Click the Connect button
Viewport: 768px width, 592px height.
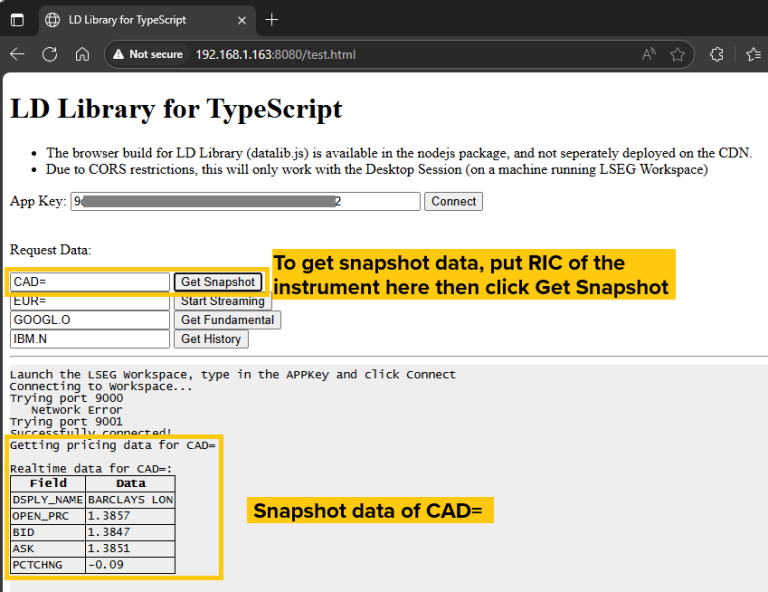click(x=453, y=201)
